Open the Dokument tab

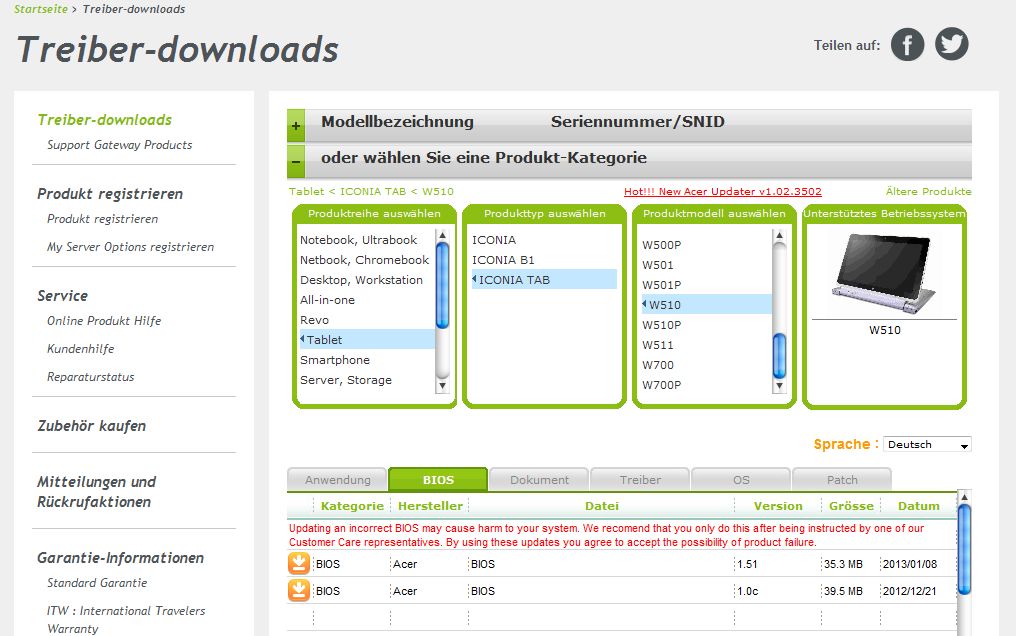click(x=539, y=480)
